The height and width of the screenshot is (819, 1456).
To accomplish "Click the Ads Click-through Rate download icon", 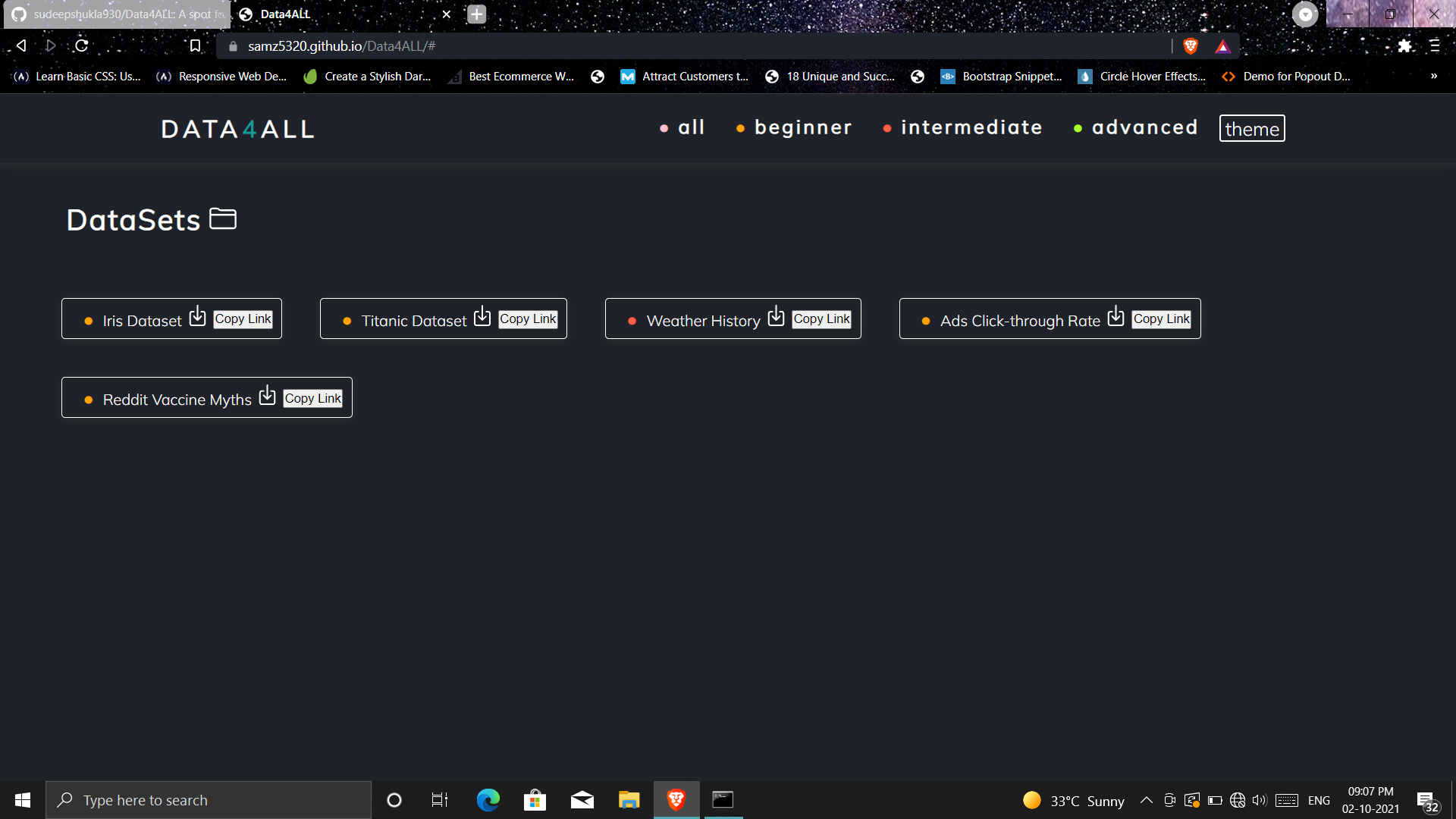I will click(1116, 316).
